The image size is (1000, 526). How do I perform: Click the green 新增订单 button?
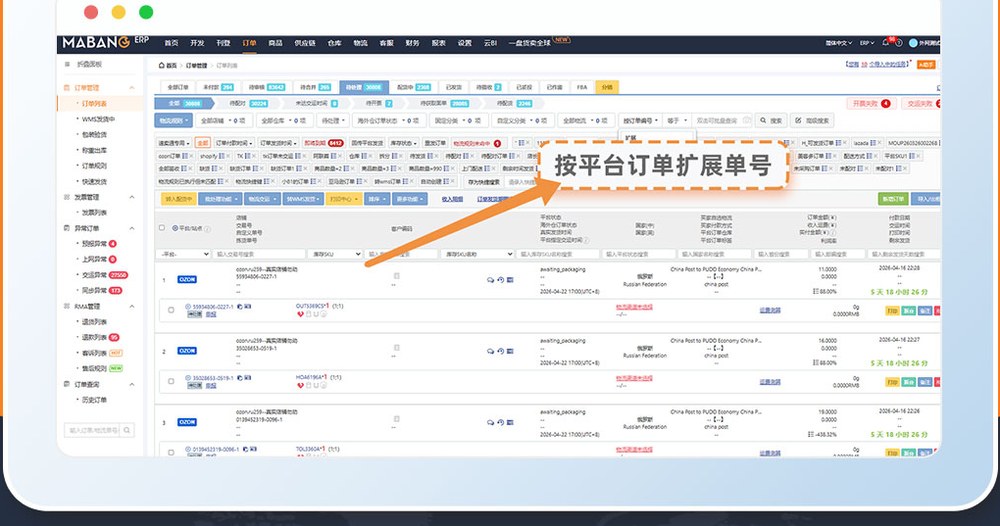pyautogui.click(x=893, y=199)
